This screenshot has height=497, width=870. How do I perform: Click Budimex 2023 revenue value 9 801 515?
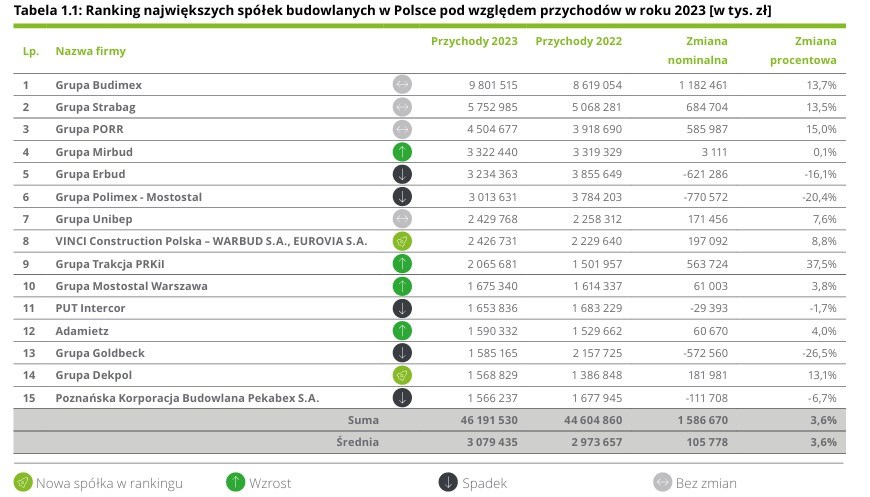click(x=493, y=85)
